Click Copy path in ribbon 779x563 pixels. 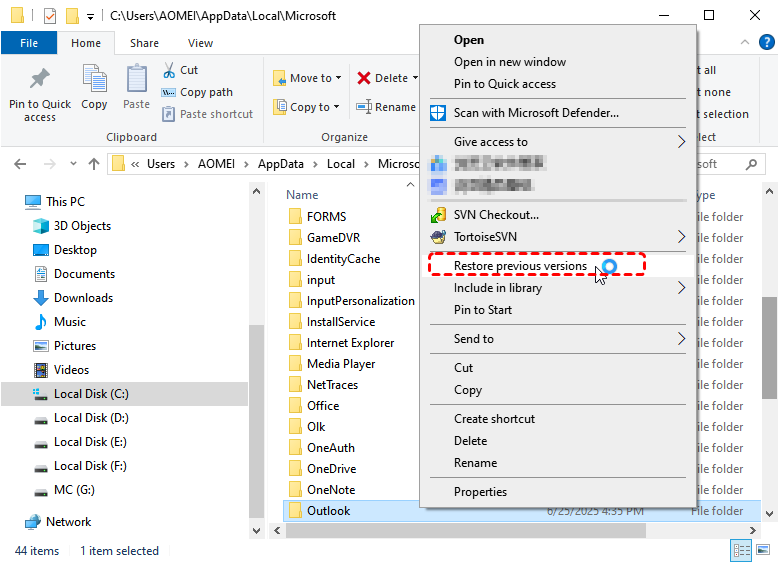click(197, 92)
